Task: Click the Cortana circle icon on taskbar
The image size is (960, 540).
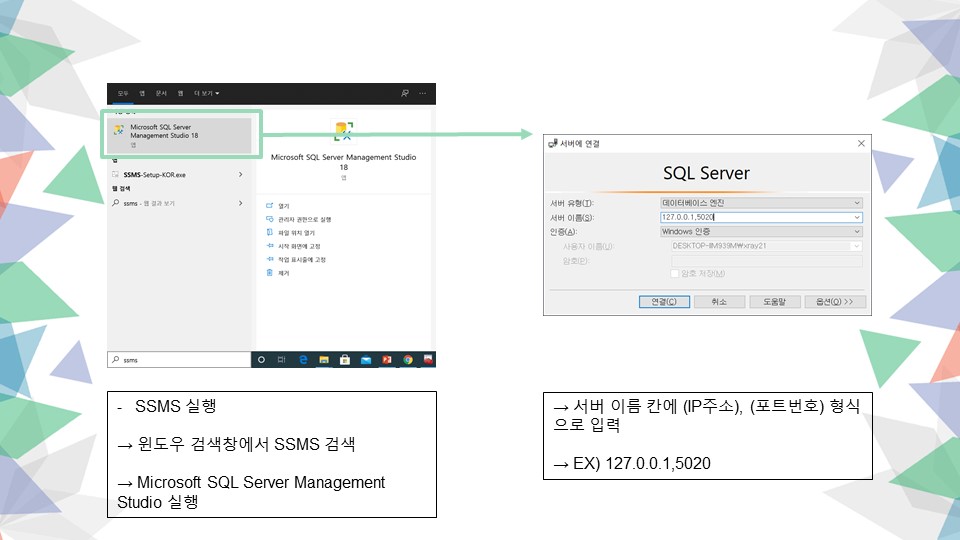Action: tap(261, 359)
